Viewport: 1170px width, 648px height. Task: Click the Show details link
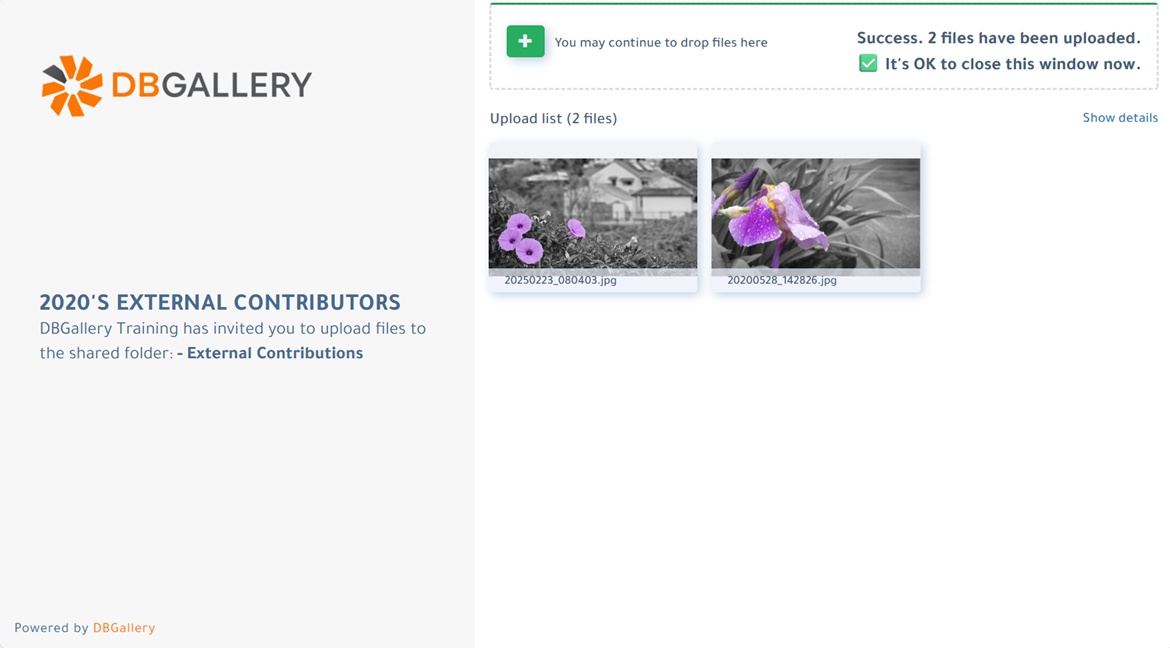(1119, 118)
